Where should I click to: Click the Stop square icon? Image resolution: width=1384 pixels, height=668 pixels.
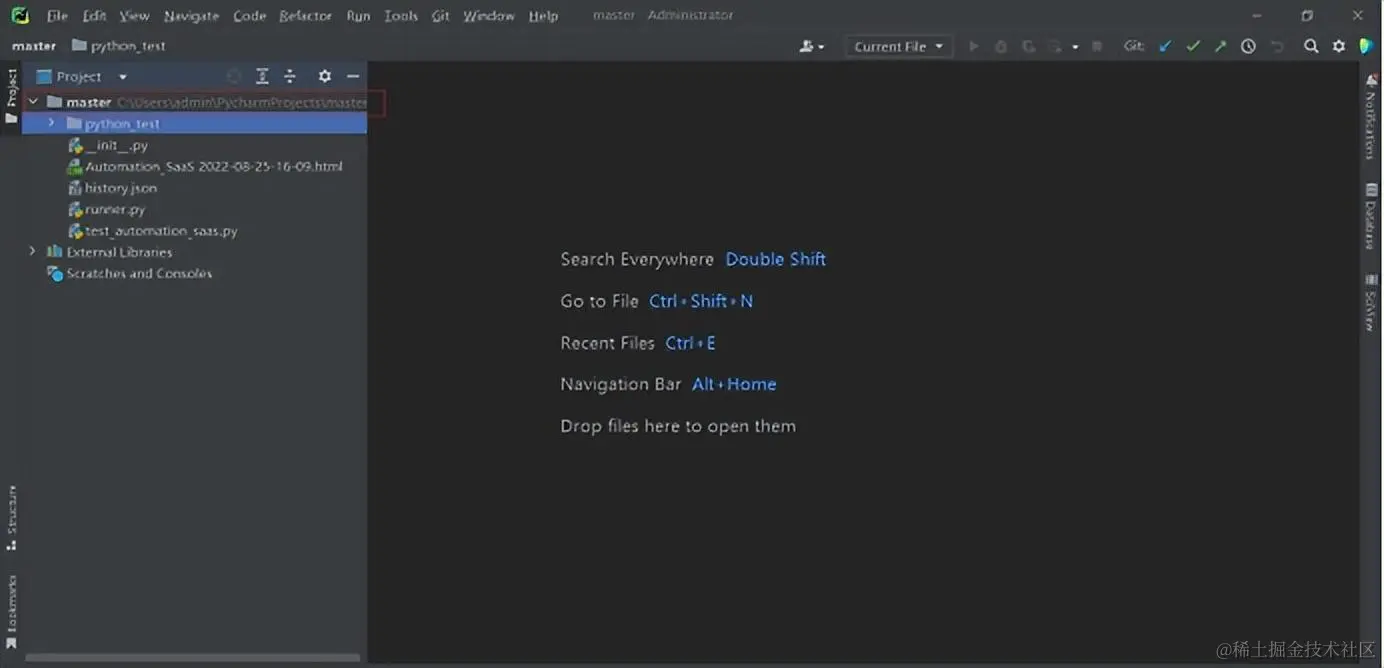point(1097,46)
